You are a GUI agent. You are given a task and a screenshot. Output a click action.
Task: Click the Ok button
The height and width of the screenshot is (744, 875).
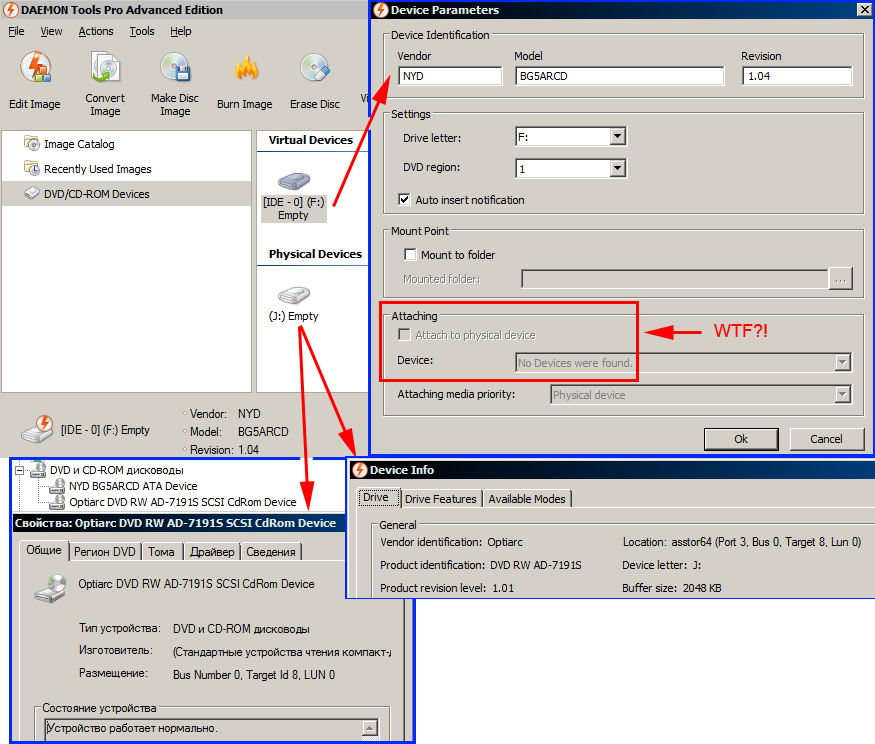click(741, 439)
